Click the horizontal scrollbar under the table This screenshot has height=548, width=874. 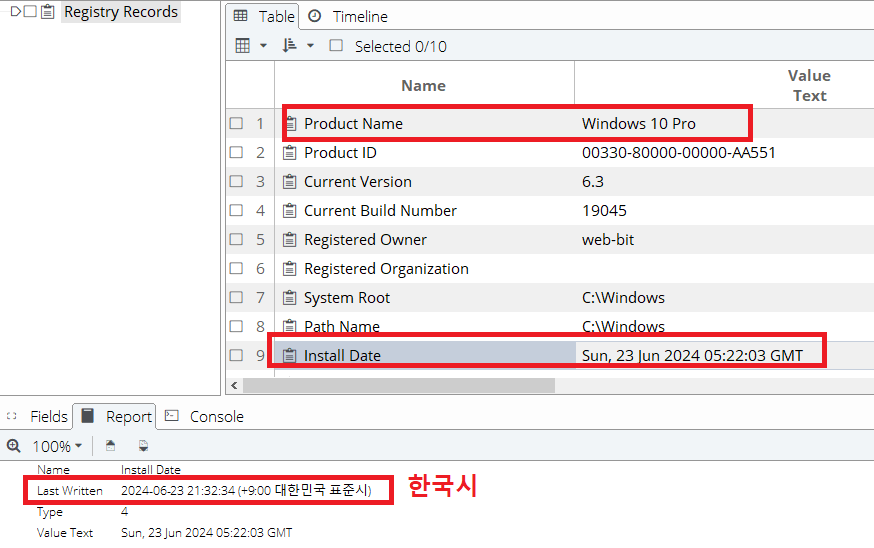[x=400, y=385]
